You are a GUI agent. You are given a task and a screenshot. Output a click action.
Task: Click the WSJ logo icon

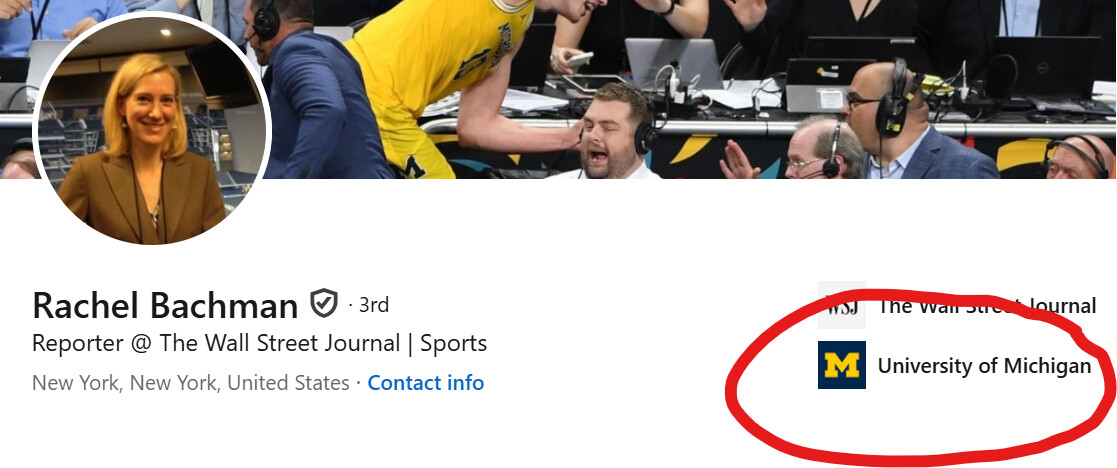[841, 305]
